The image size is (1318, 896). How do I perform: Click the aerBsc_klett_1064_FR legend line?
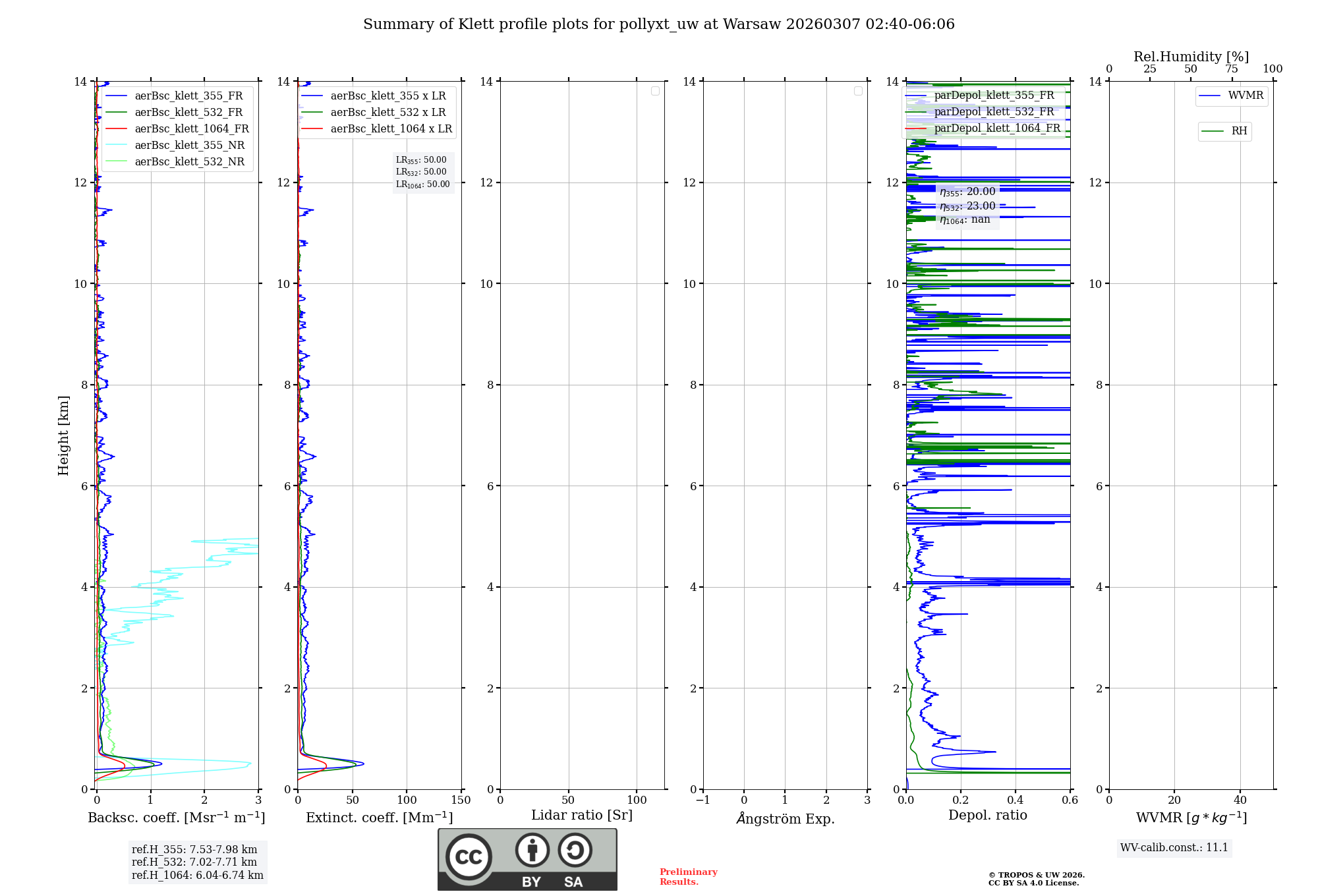click(117, 129)
